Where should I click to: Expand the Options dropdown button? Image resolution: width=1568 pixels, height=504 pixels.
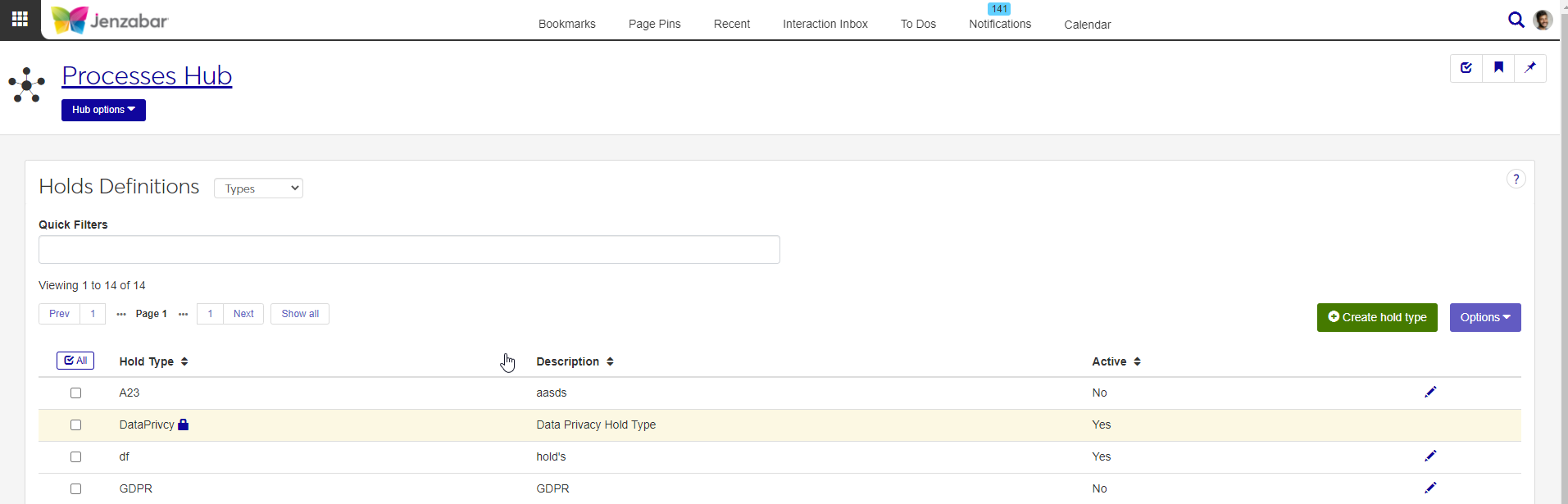pos(1484,318)
